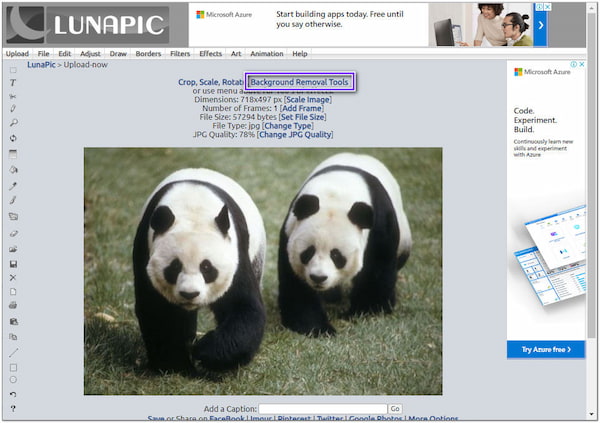The height and width of the screenshot is (423, 600).
Task: Open the Adjust menu
Action: 90,53
